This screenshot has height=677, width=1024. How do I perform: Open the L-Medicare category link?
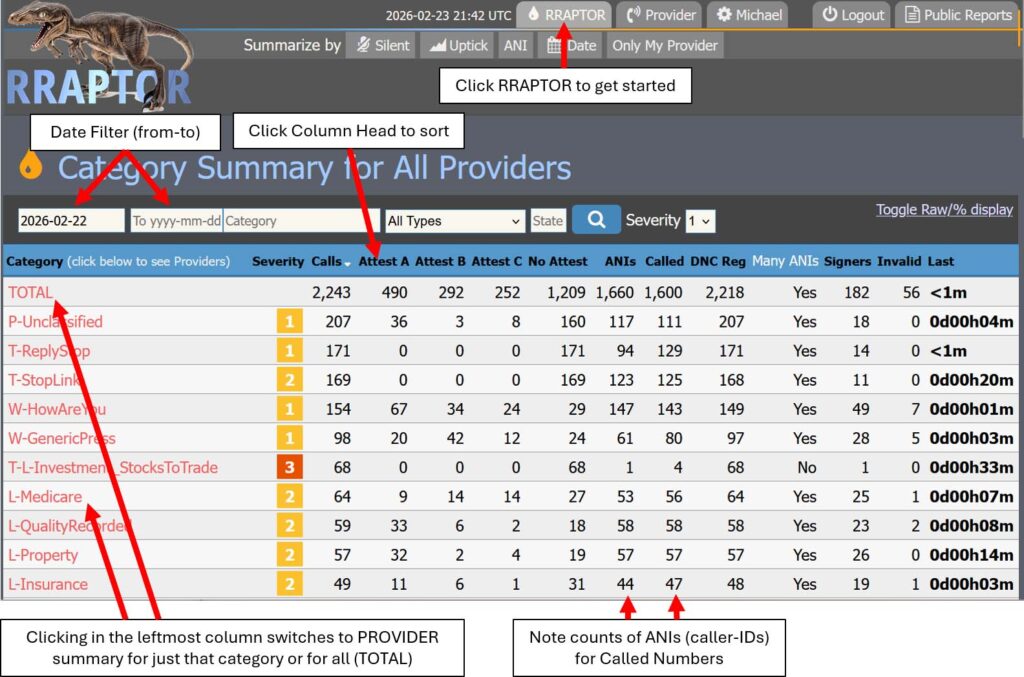[45, 497]
